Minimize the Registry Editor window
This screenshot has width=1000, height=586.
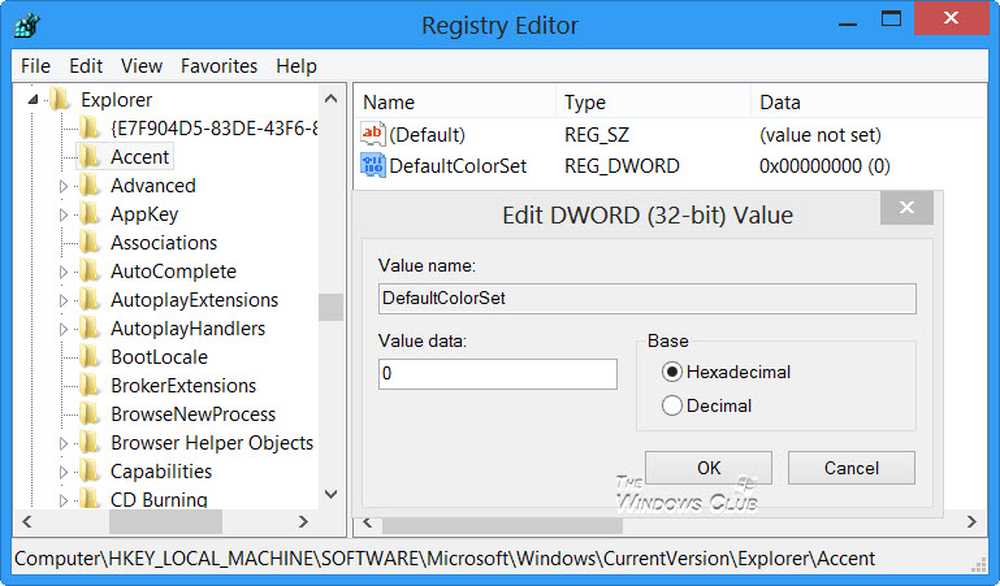[848, 24]
